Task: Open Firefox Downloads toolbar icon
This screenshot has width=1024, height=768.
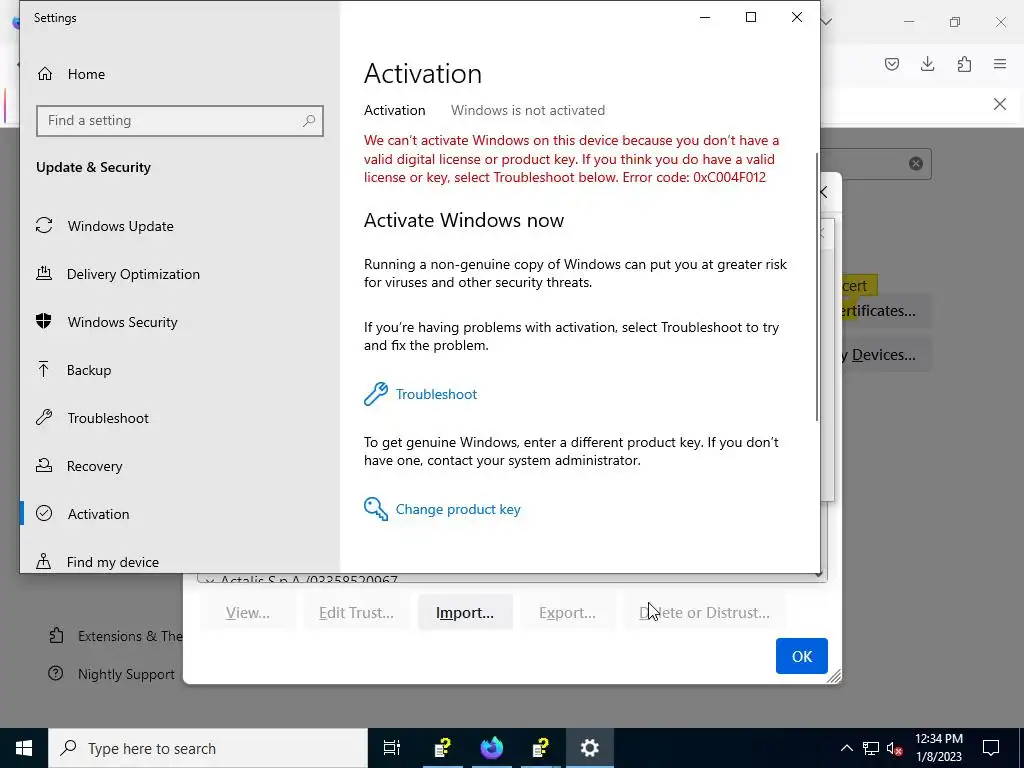Action: click(928, 64)
